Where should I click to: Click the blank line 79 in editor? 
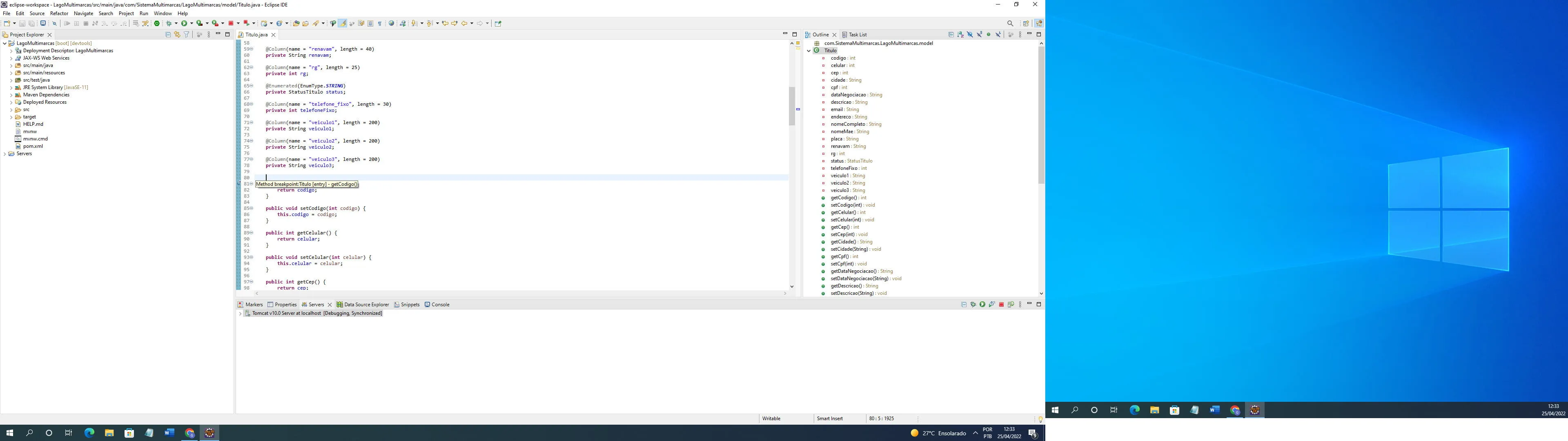[x=365, y=172]
